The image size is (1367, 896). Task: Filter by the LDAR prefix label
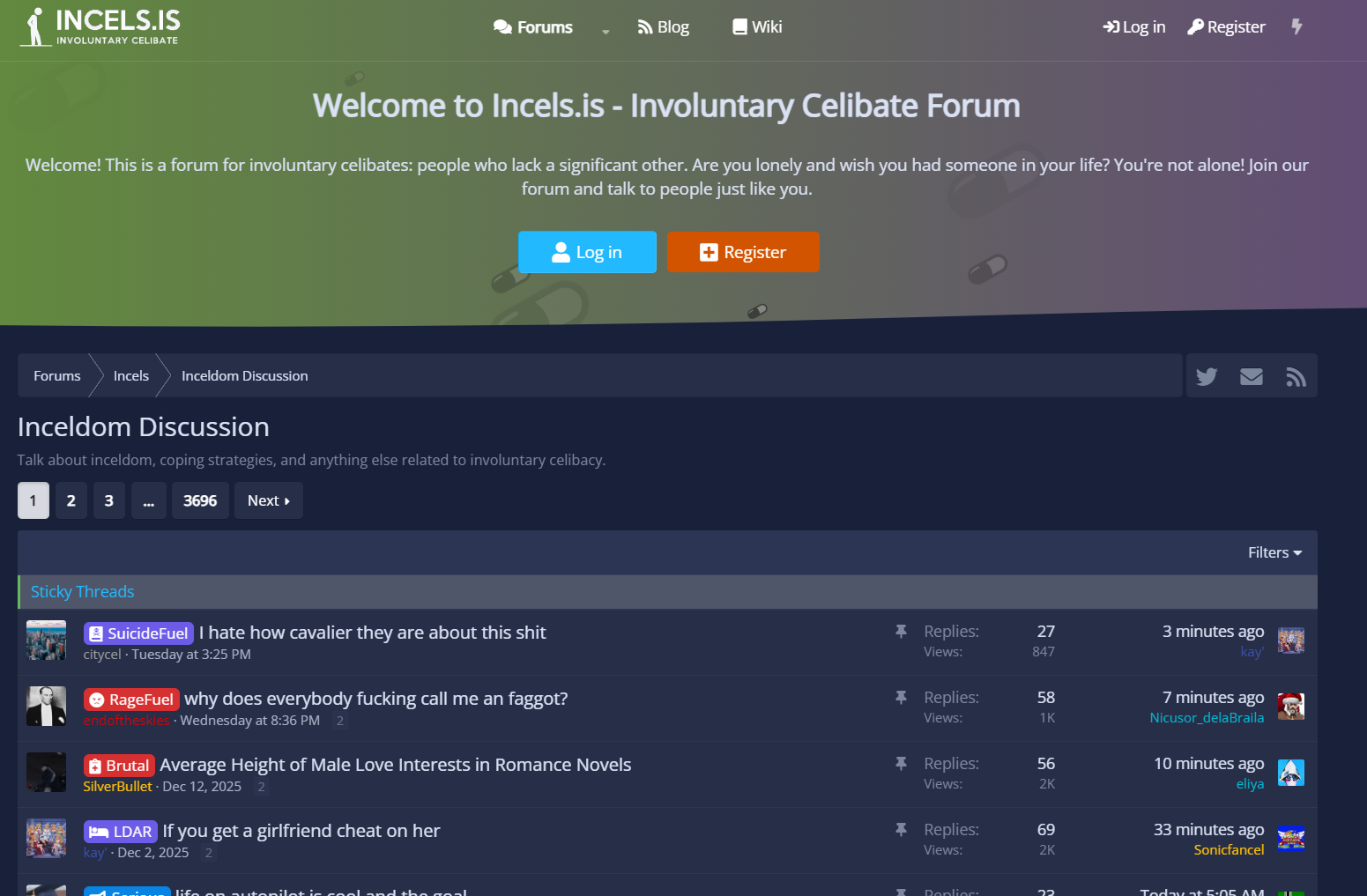click(x=121, y=832)
